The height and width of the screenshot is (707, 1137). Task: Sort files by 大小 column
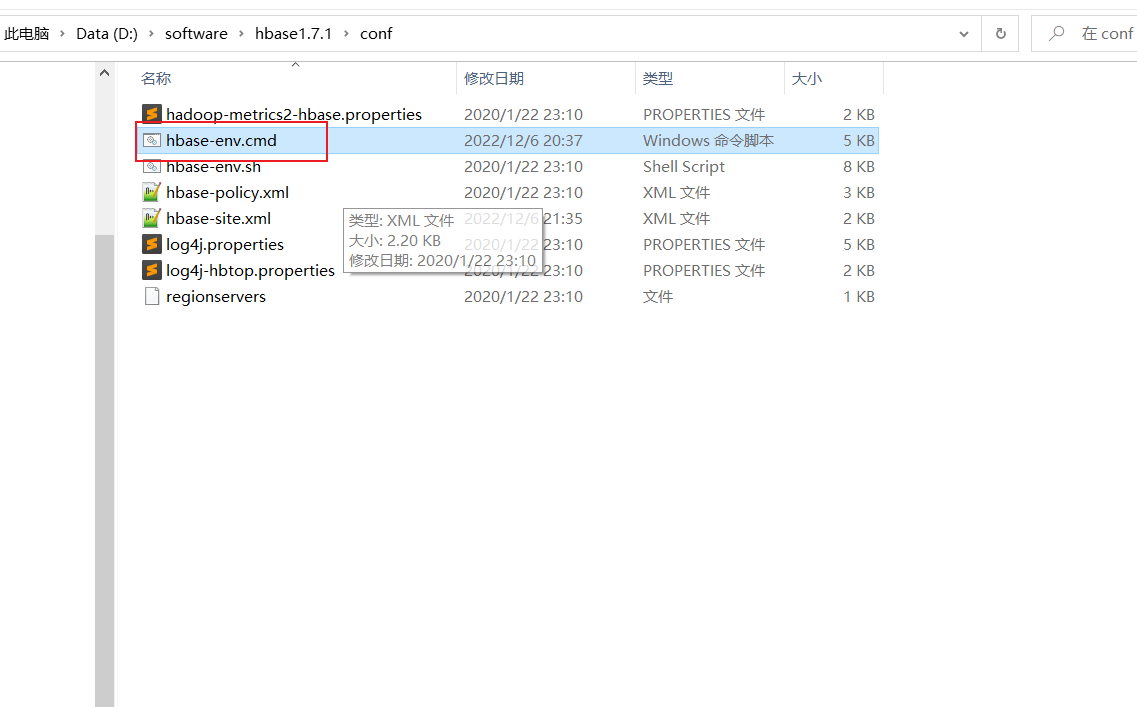[806, 78]
